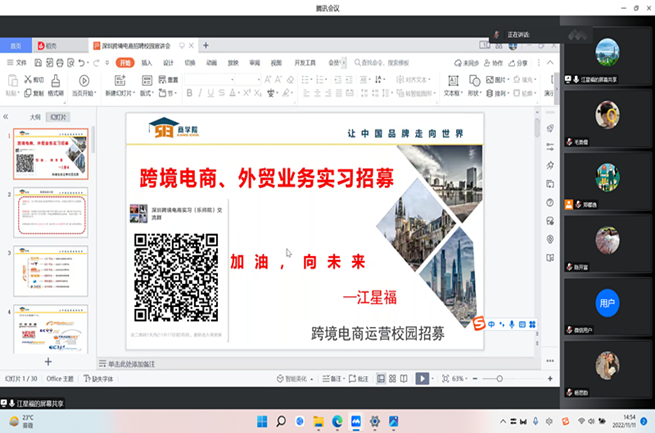Click the Redo arrow icon
Viewport: 655px width, 433px height.
(x=96, y=63)
